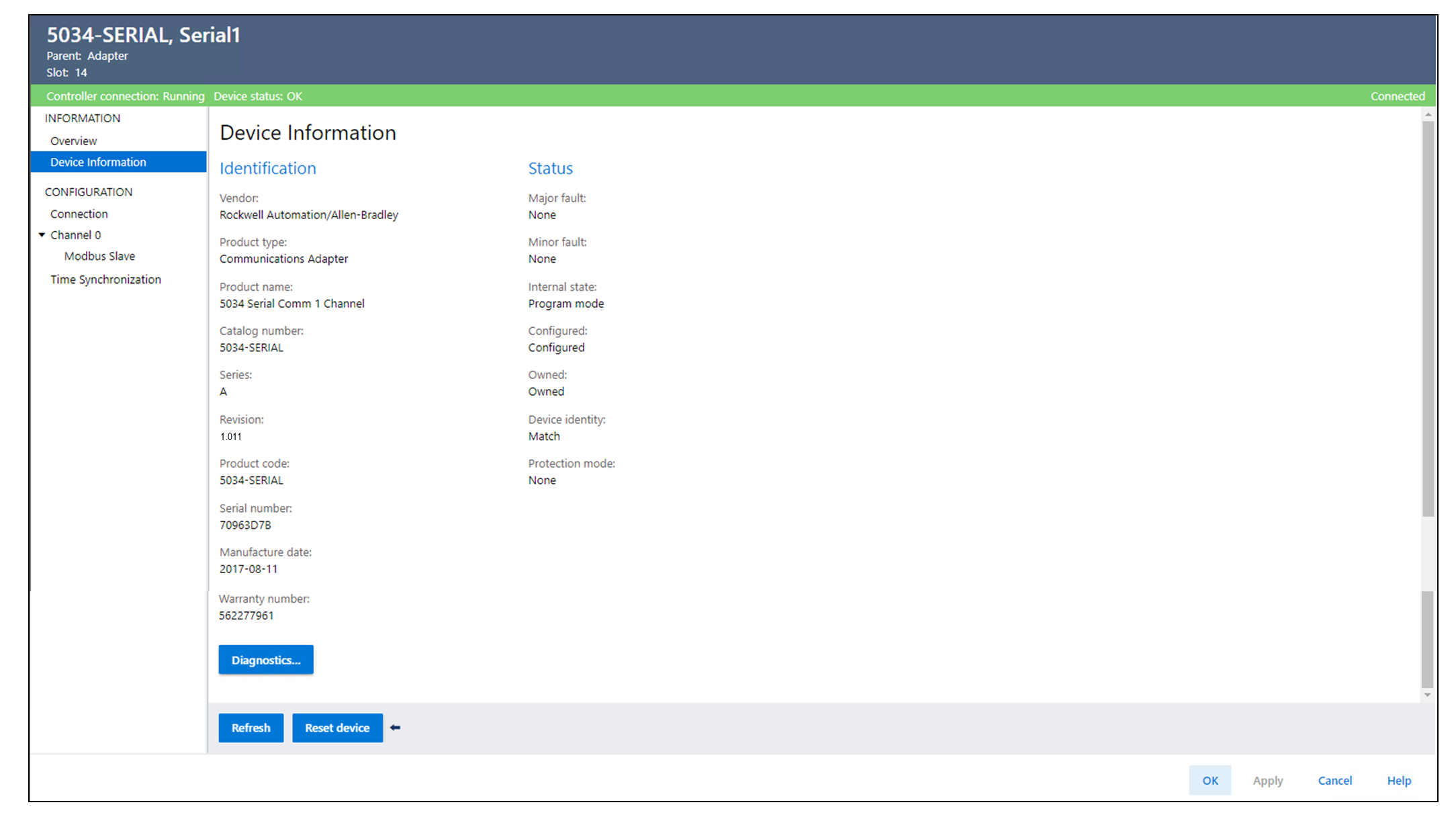Screen dimensions: 1456x817
Task: Click the serial number 70963D7B
Action: (x=245, y=525)
